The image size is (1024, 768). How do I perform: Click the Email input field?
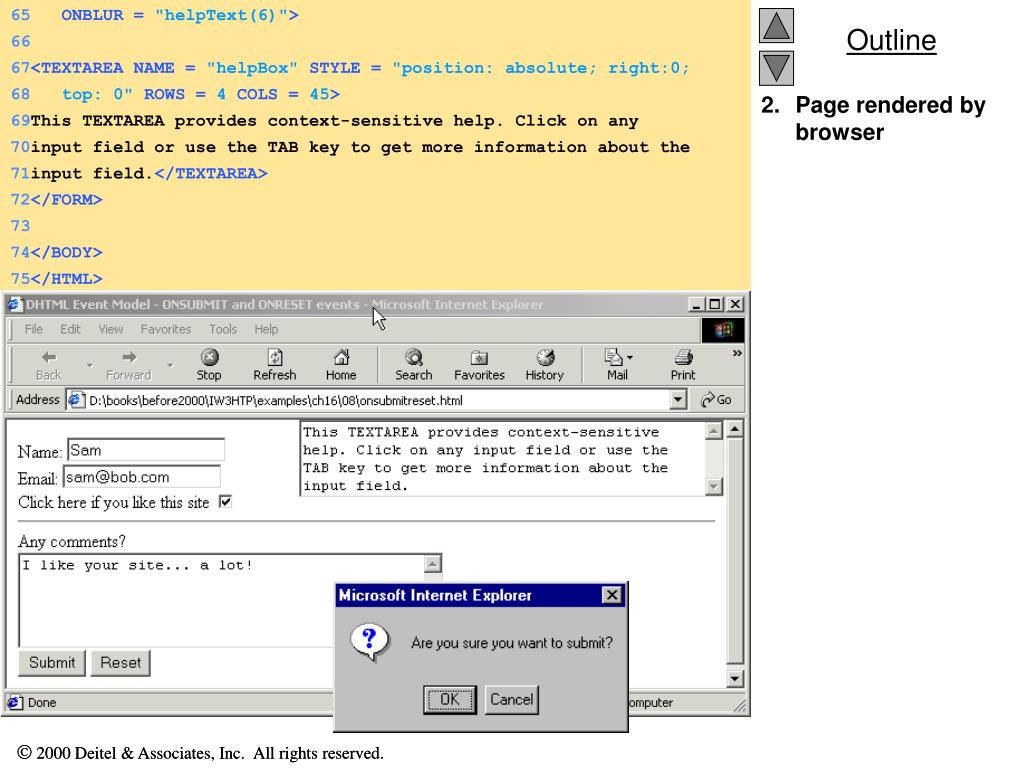click(x=142, y=477)
